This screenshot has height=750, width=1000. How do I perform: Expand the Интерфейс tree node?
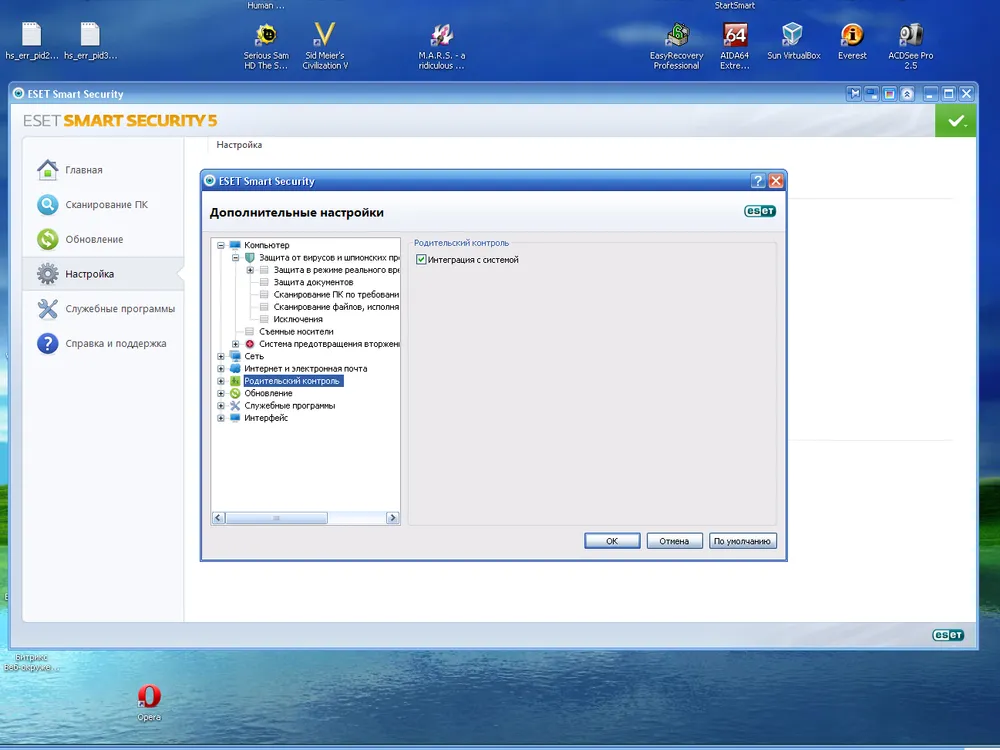click(221, 418)
